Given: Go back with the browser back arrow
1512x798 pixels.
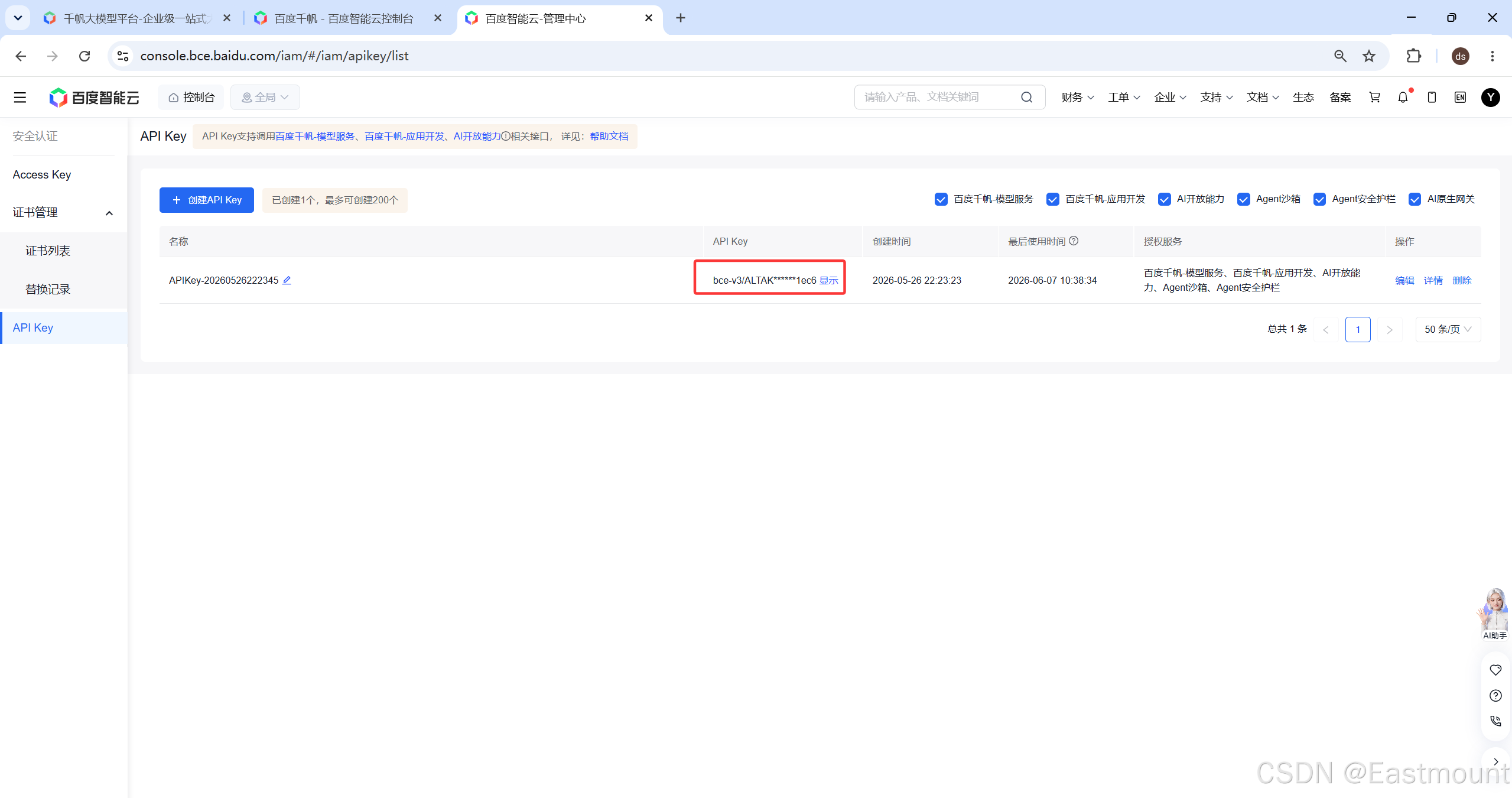Looking at the screenshot, I should point(21,56).
